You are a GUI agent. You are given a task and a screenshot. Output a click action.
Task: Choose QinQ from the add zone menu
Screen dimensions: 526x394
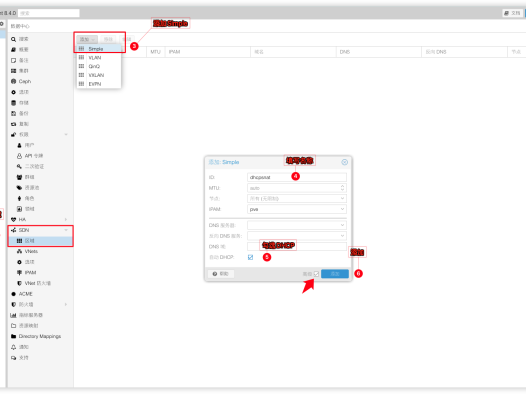click(99, 66)
